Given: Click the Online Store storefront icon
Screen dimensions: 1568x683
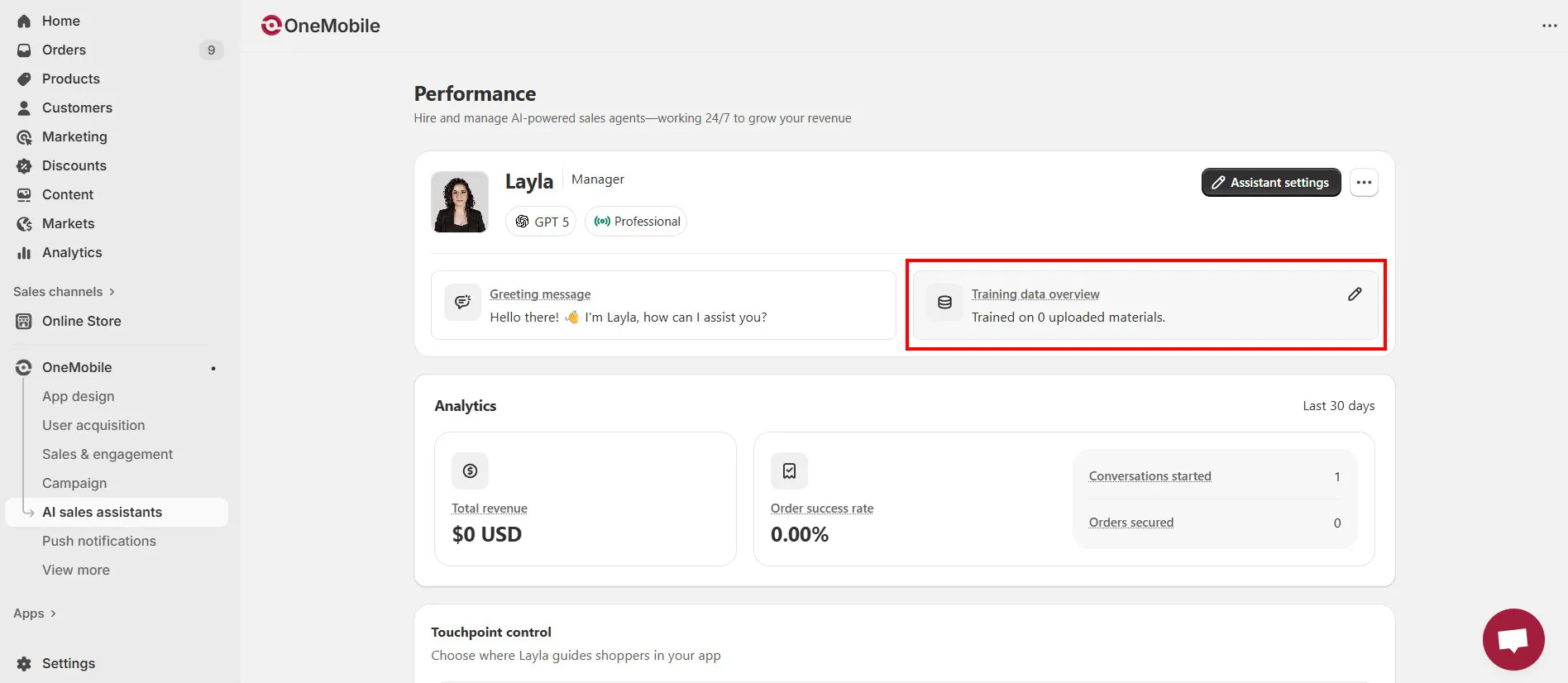Looking at the screenshot, I should click(24, 322).
